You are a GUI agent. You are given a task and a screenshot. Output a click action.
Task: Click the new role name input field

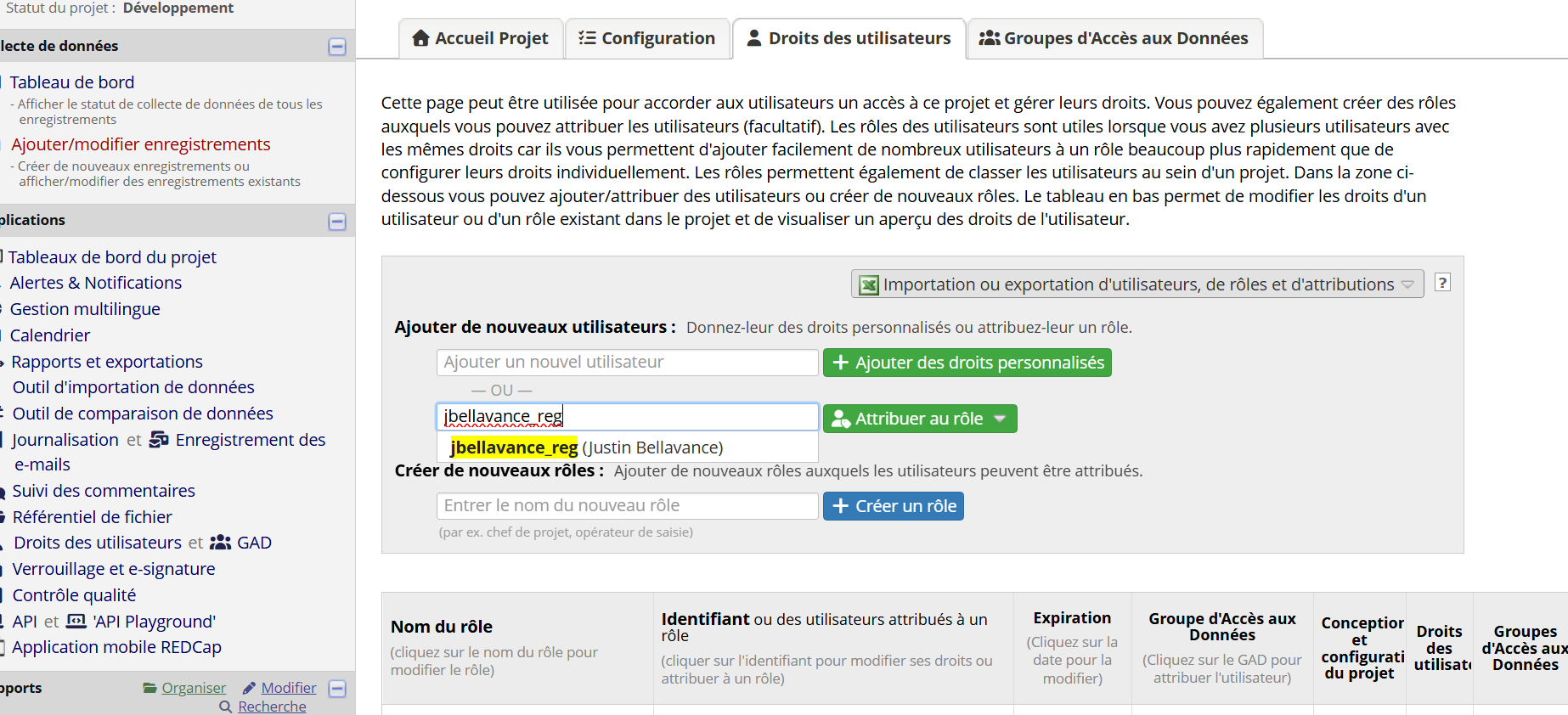627,506
